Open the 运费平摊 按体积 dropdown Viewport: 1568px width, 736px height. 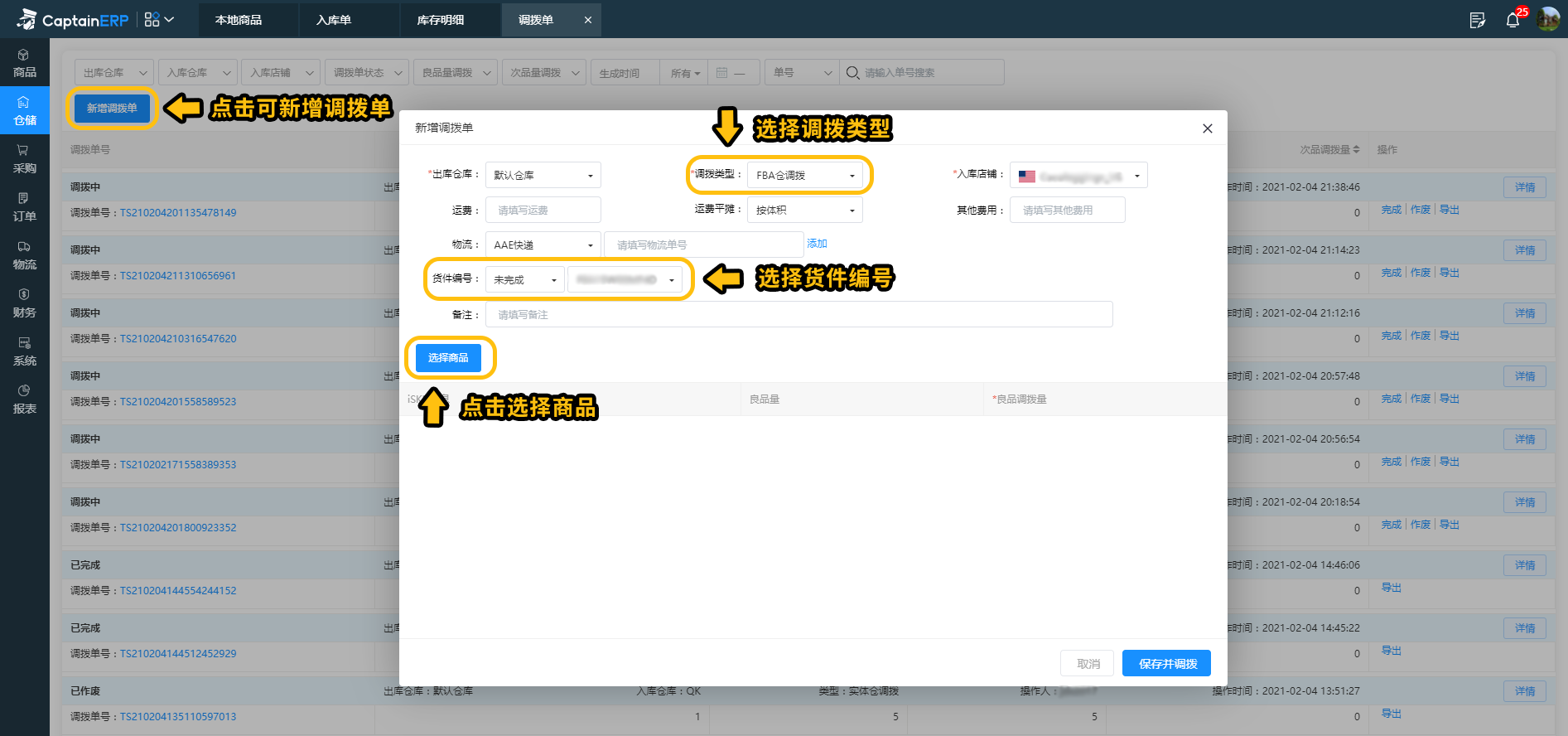coord(804,210)
